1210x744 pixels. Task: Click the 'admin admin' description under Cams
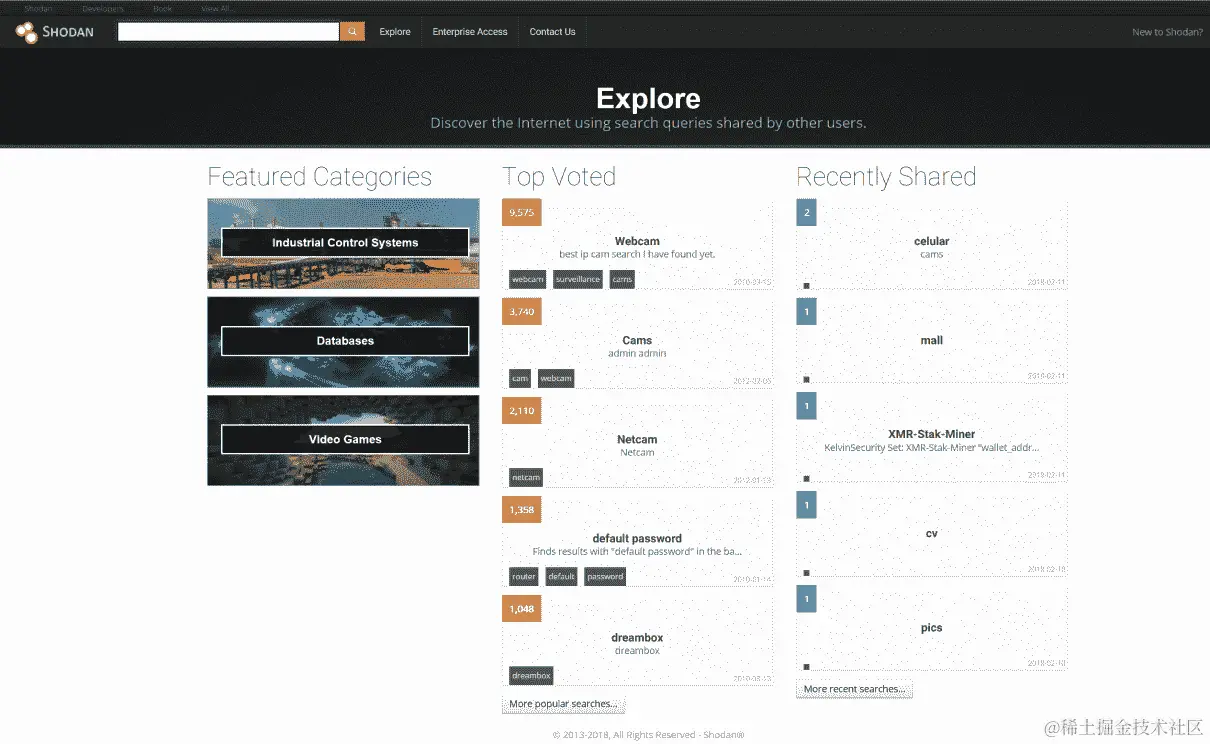(x=637, y=353)
